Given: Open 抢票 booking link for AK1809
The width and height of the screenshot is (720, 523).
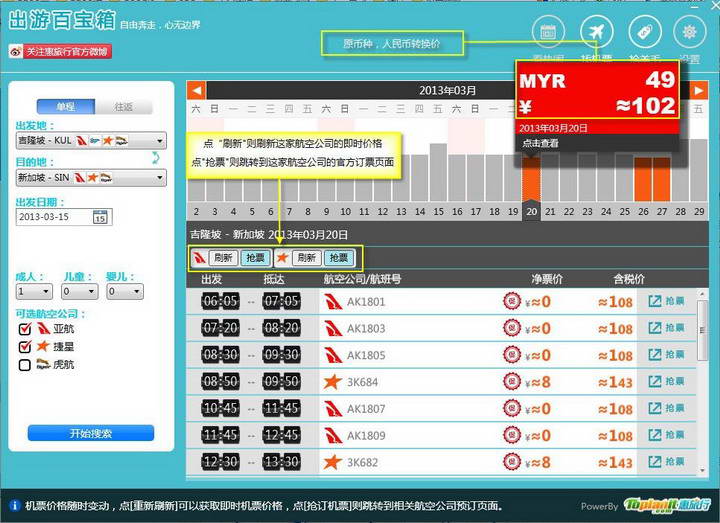Looking at the screenshot, I should point(667,434).
